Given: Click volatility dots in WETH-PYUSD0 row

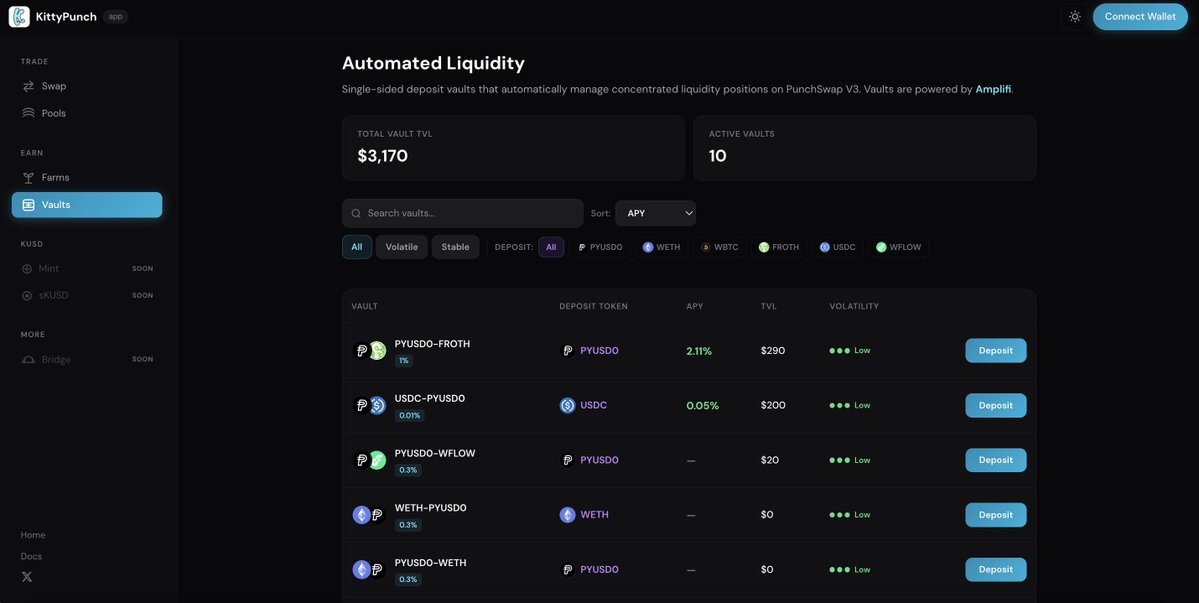Looking at the screenshot, I should 840,515.
